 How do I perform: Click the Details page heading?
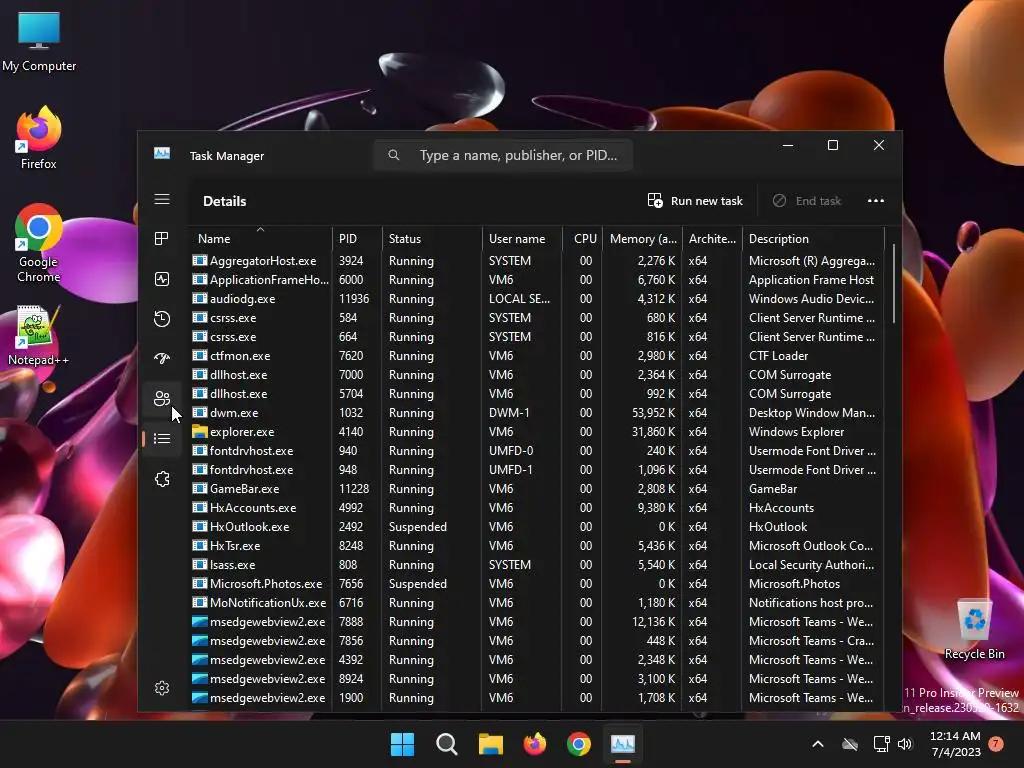tap(225, 201)
